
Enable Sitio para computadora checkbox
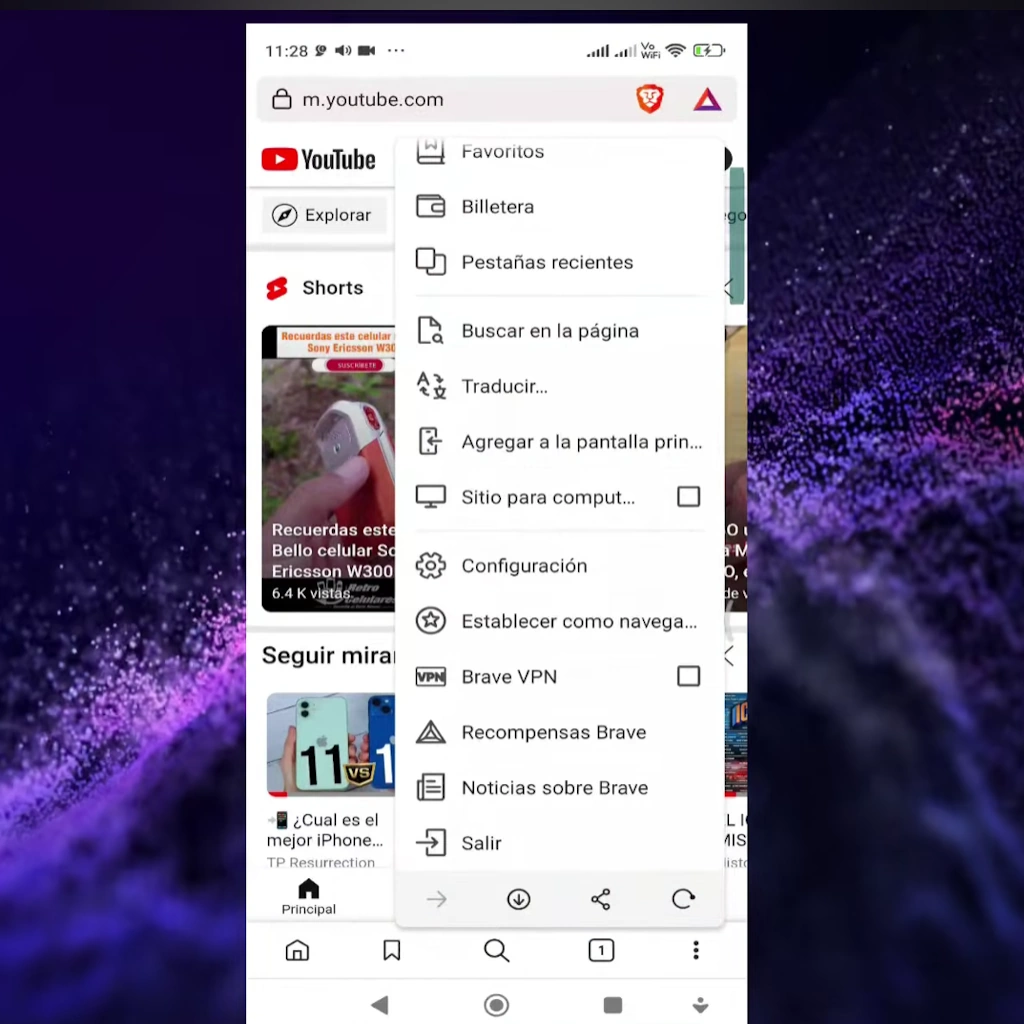point(688,497)
